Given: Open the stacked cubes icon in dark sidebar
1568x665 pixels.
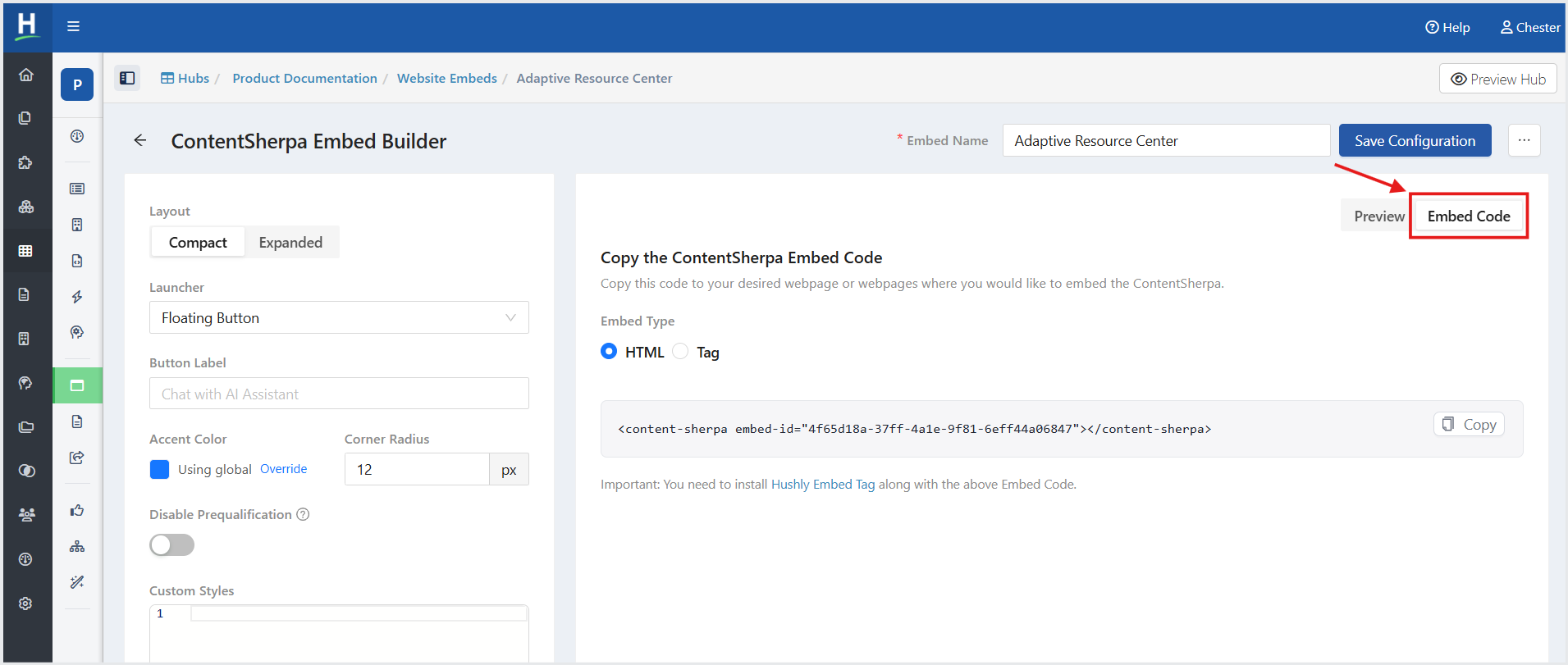Looking at the screenshot, I should point(26,207).
